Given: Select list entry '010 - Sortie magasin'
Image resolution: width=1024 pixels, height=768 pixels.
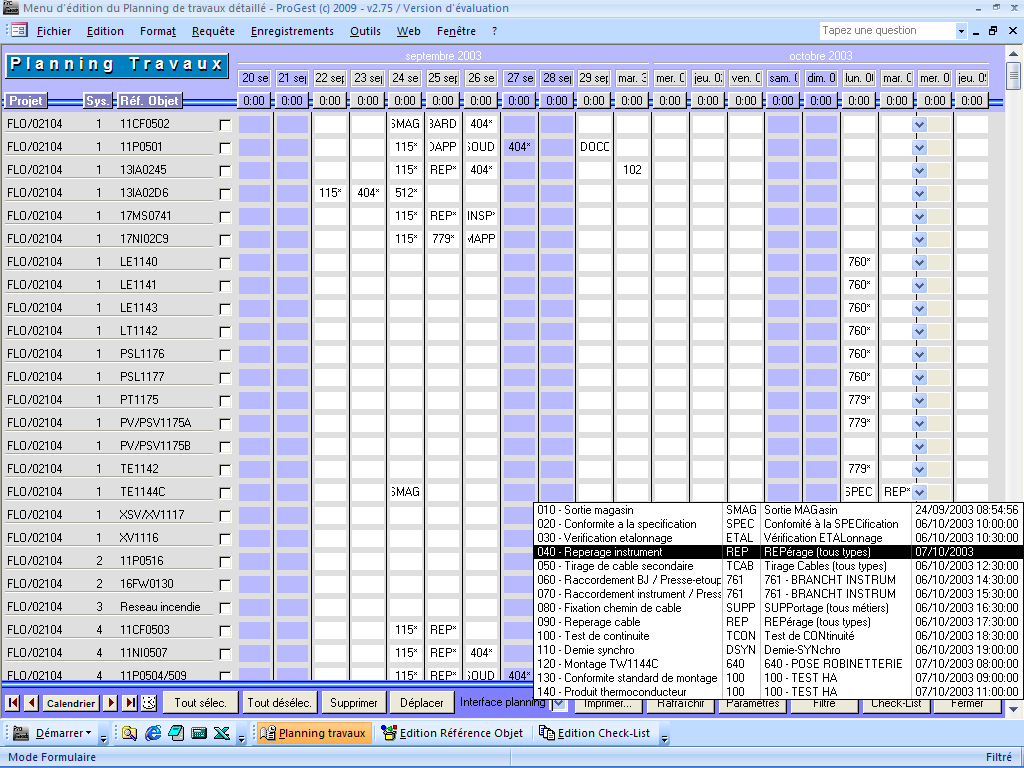Looking at the screenshot, I should tap(777, 510).
